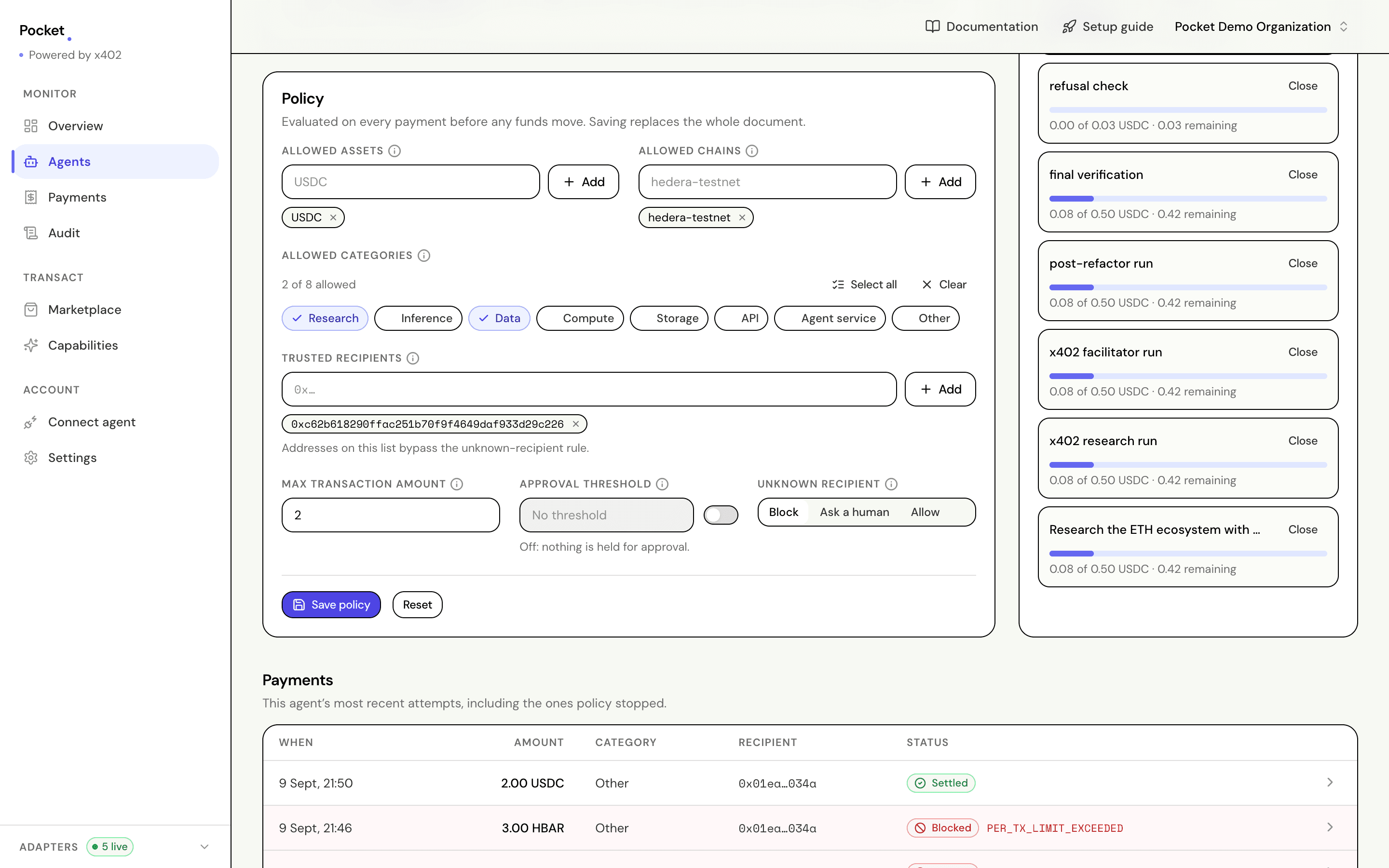The image size is (1389, 868).
Task: Click the Approval Threshold info icon
Action: pyautogui.click(x=662, y=484)
